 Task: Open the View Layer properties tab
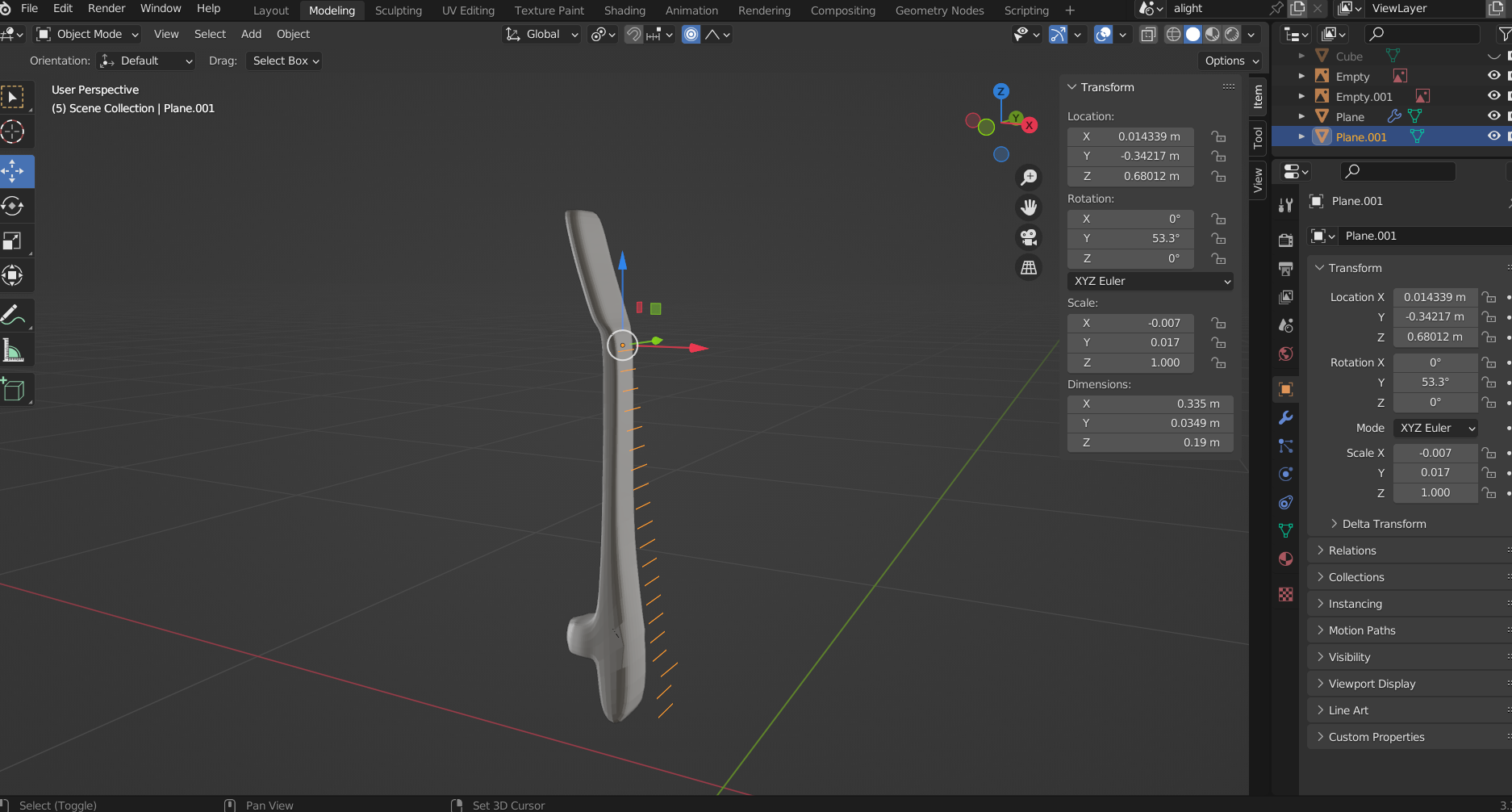1286,297
